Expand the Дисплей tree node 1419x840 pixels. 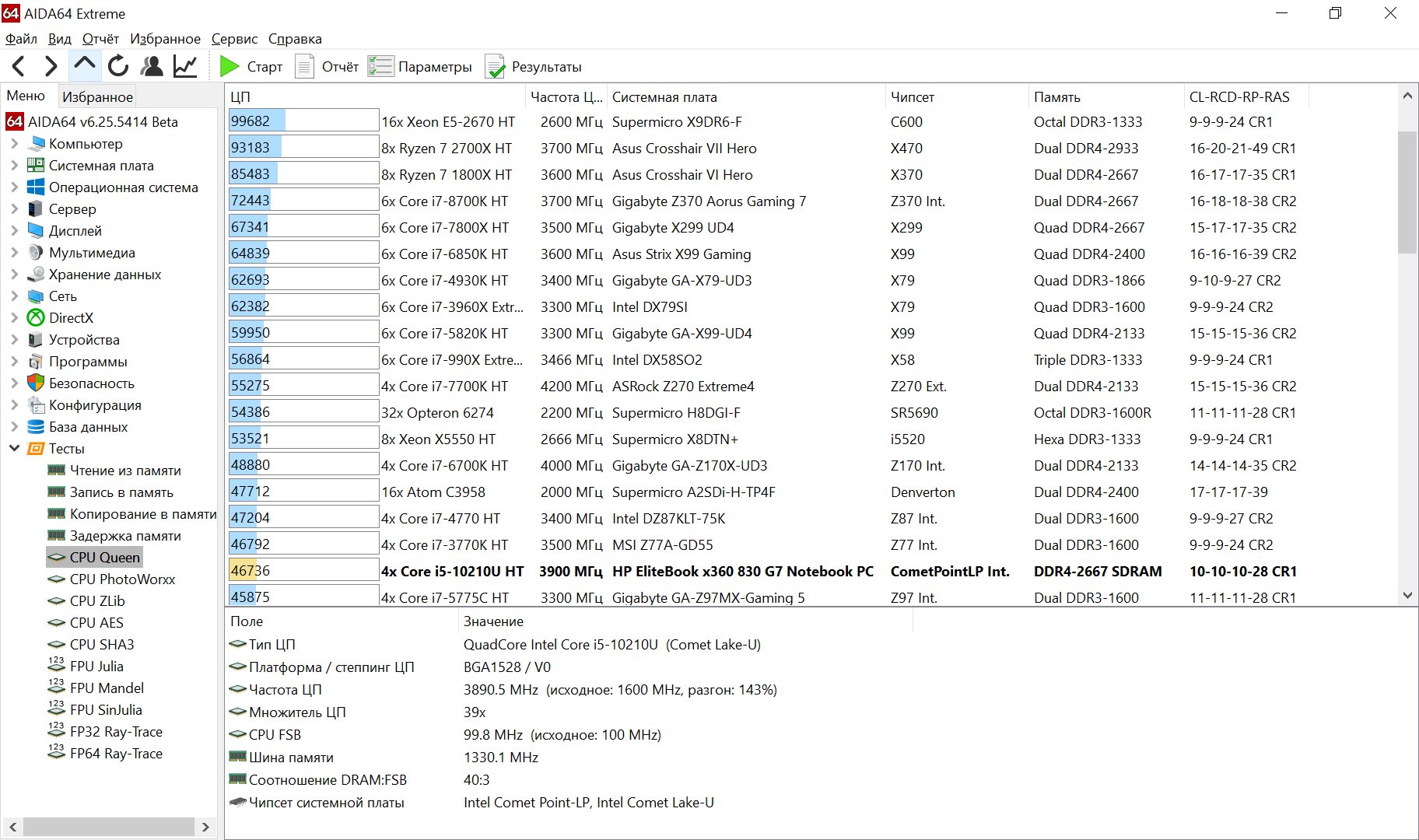[14, 231]
